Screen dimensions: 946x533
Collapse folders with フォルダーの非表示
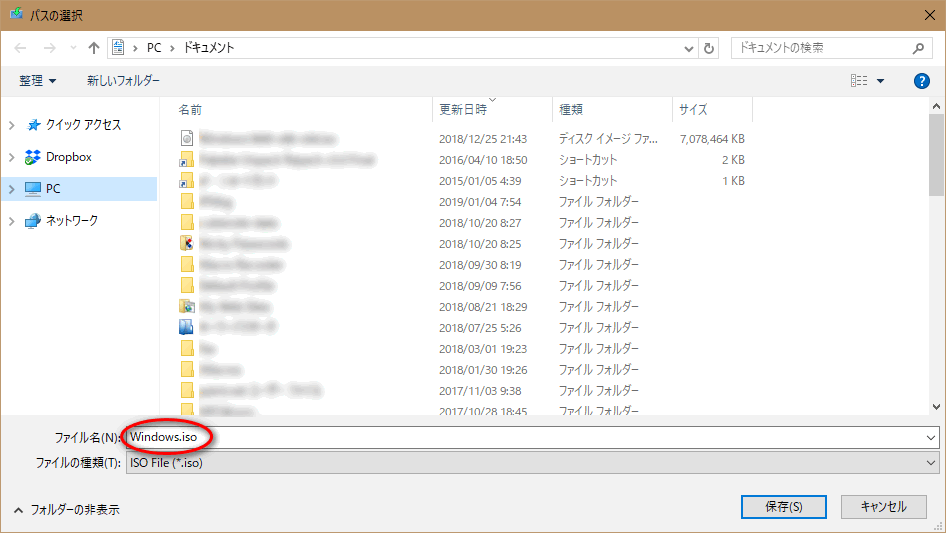[x=66, y=510]
